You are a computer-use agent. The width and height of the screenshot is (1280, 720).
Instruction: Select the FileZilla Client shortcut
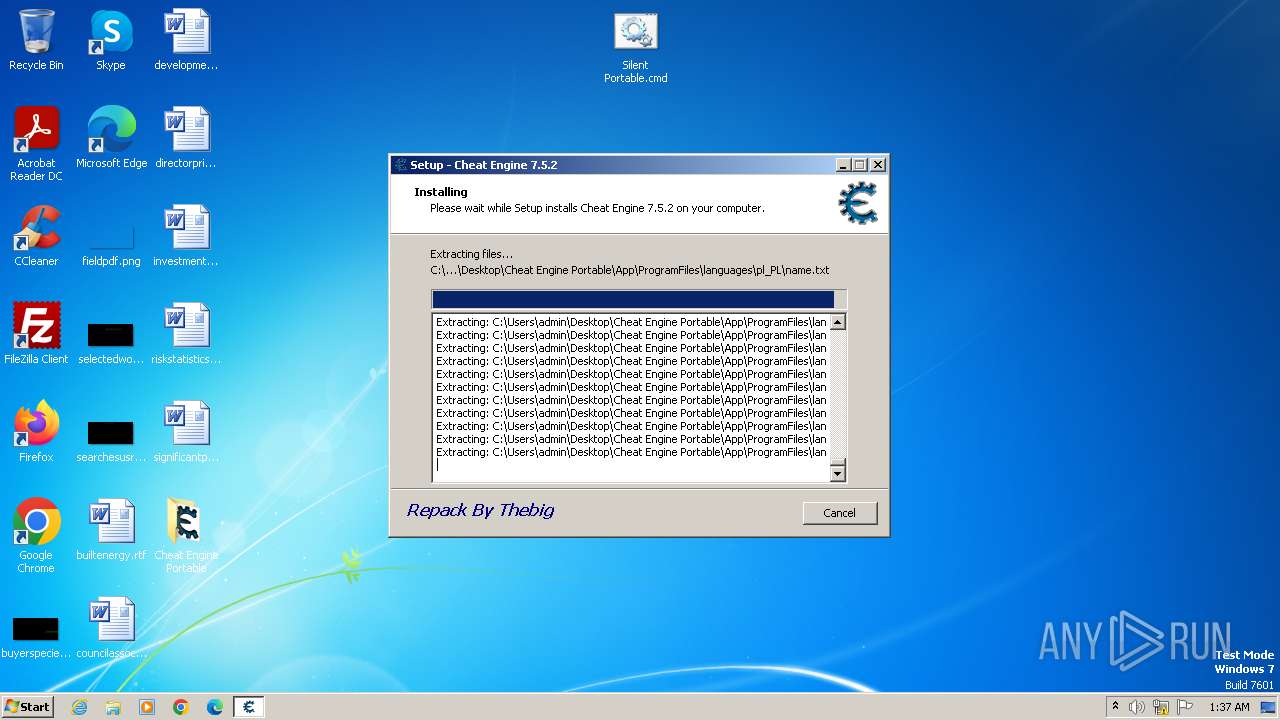click(36, 334)
